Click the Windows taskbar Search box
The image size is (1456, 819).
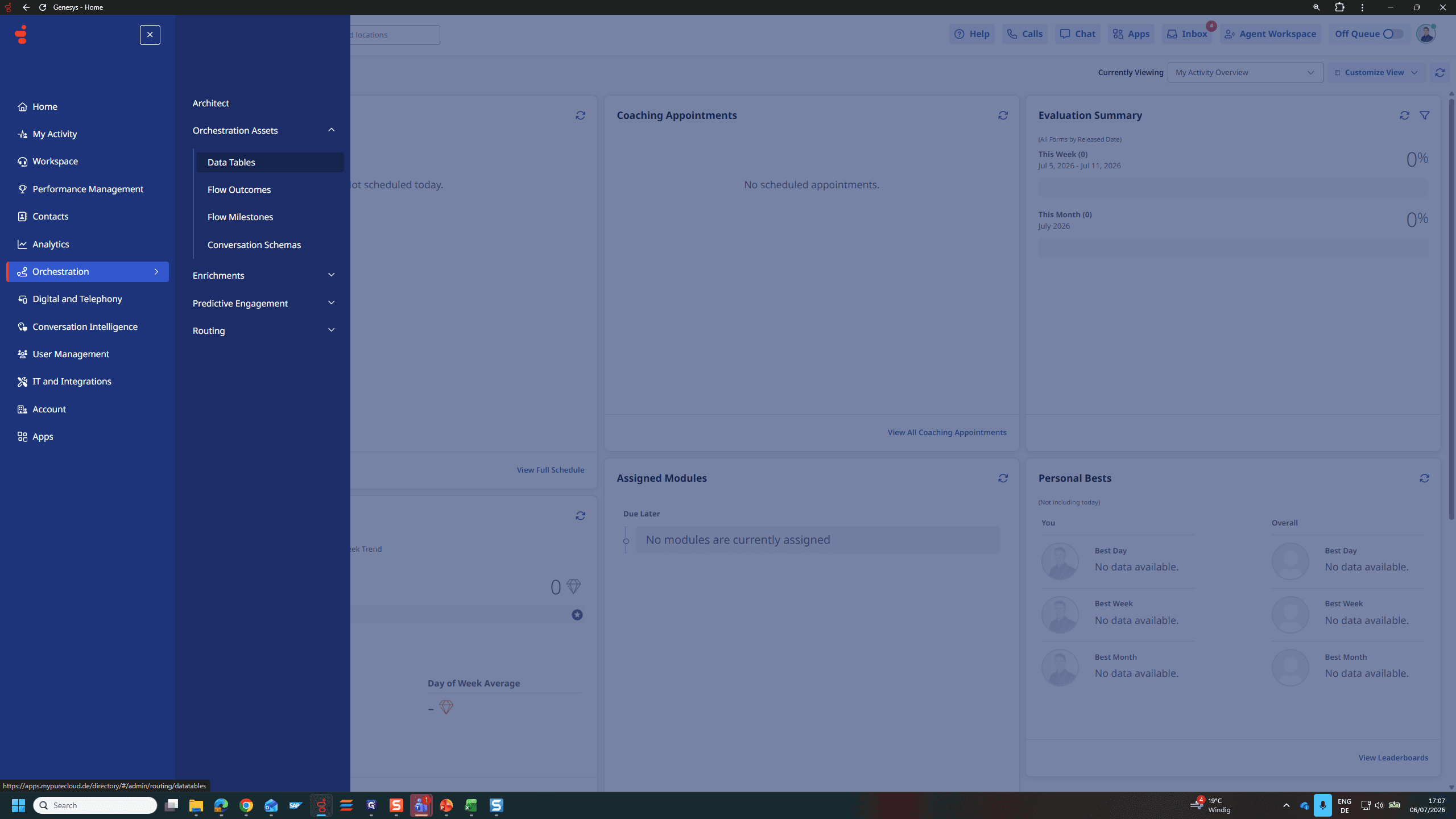[95, 805]
